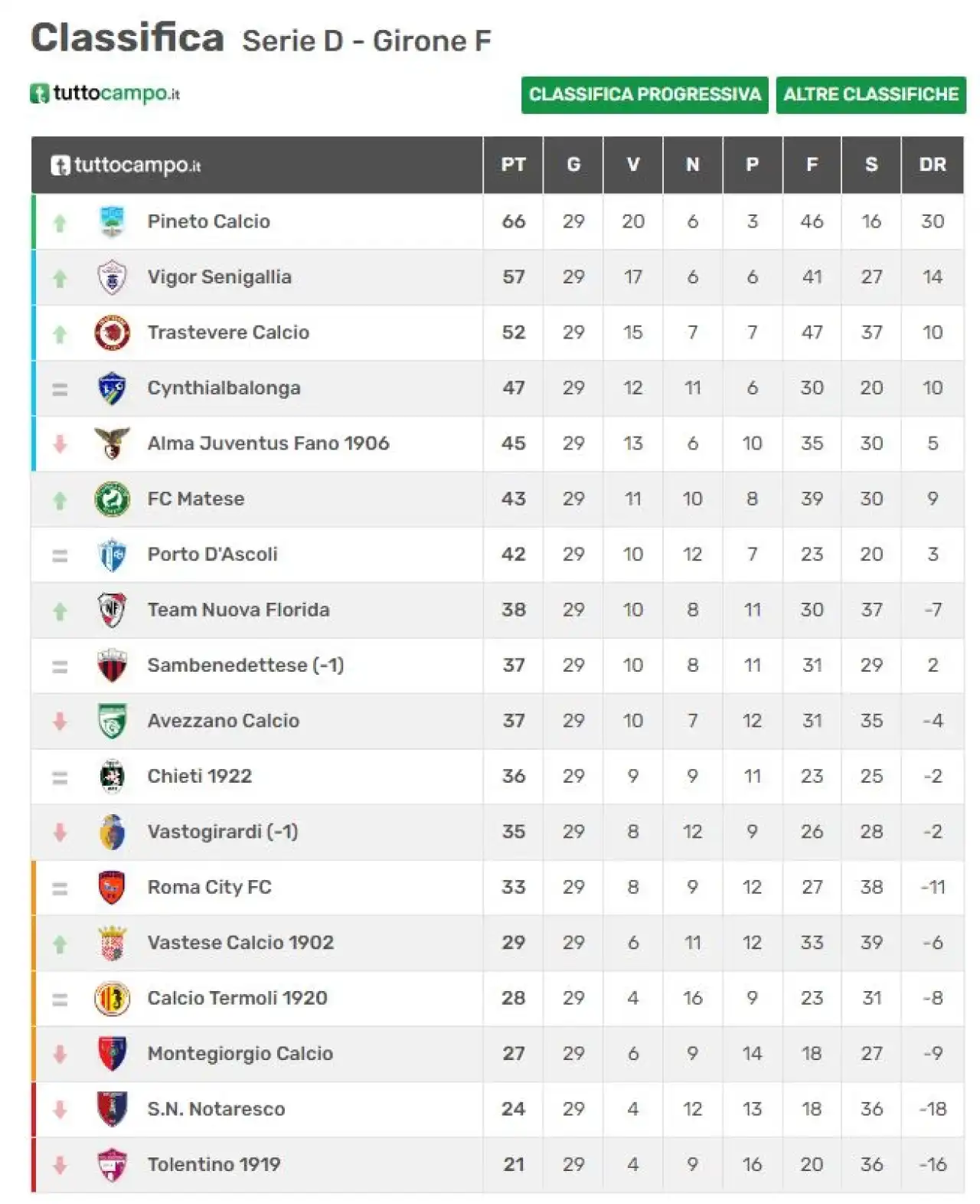Open the Roma City FC team link
The width and height of the screenshot is (980, 1204).
pyautogui.click(x=209, y=888)
